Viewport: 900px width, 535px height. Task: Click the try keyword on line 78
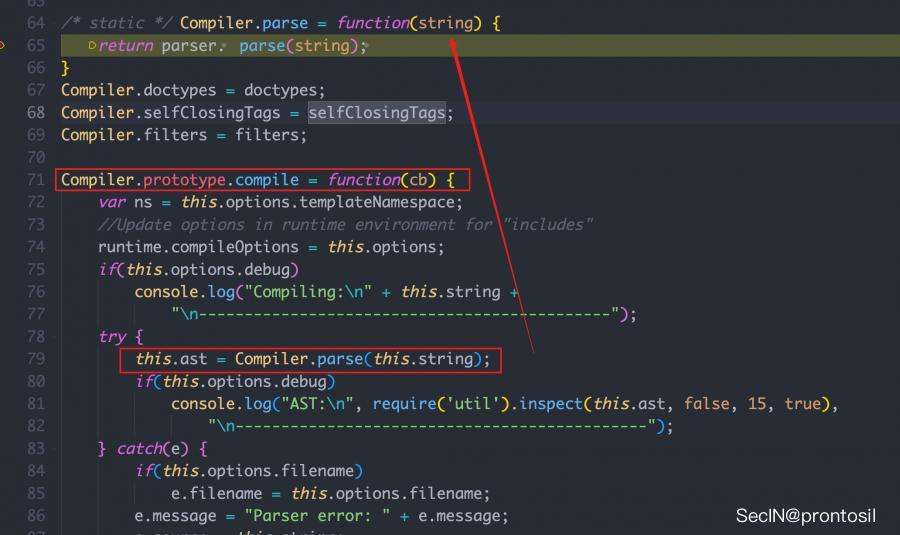pyautogui.click(x=116, y=337)
